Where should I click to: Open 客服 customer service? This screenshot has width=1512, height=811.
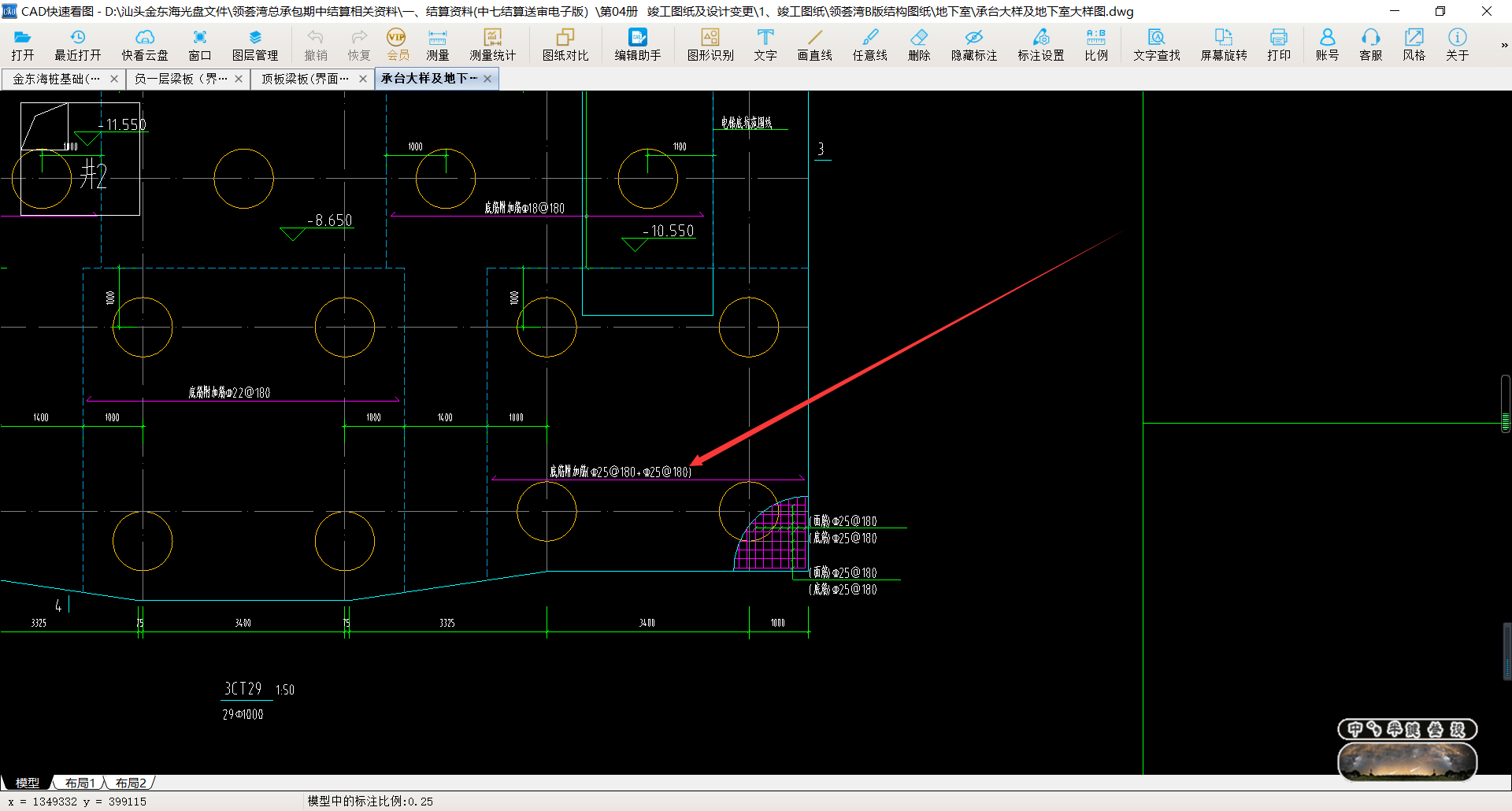pyautogui.click(x=1370, y=45)
